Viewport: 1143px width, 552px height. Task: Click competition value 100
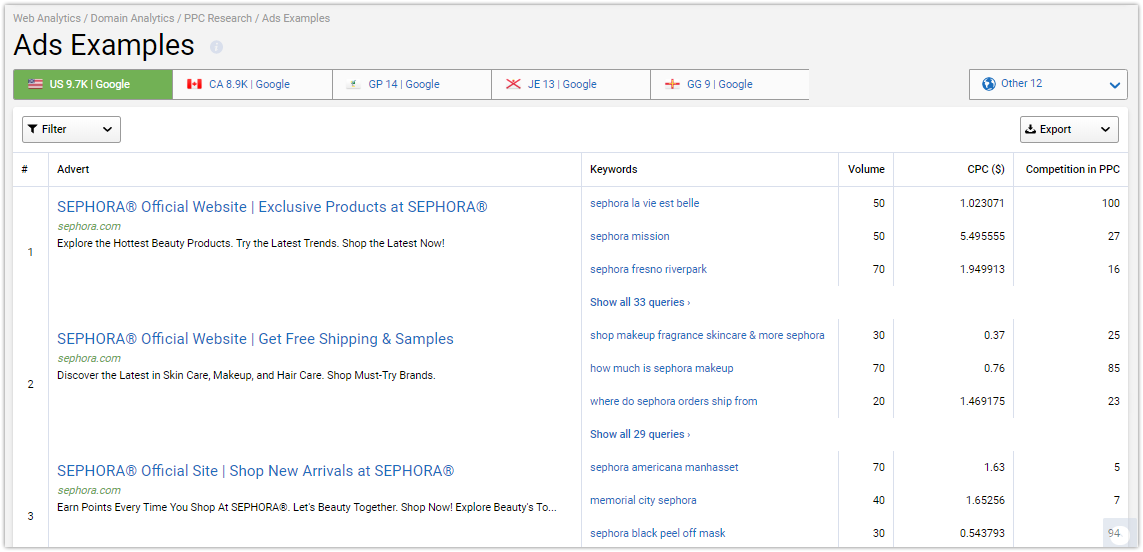1111,203
